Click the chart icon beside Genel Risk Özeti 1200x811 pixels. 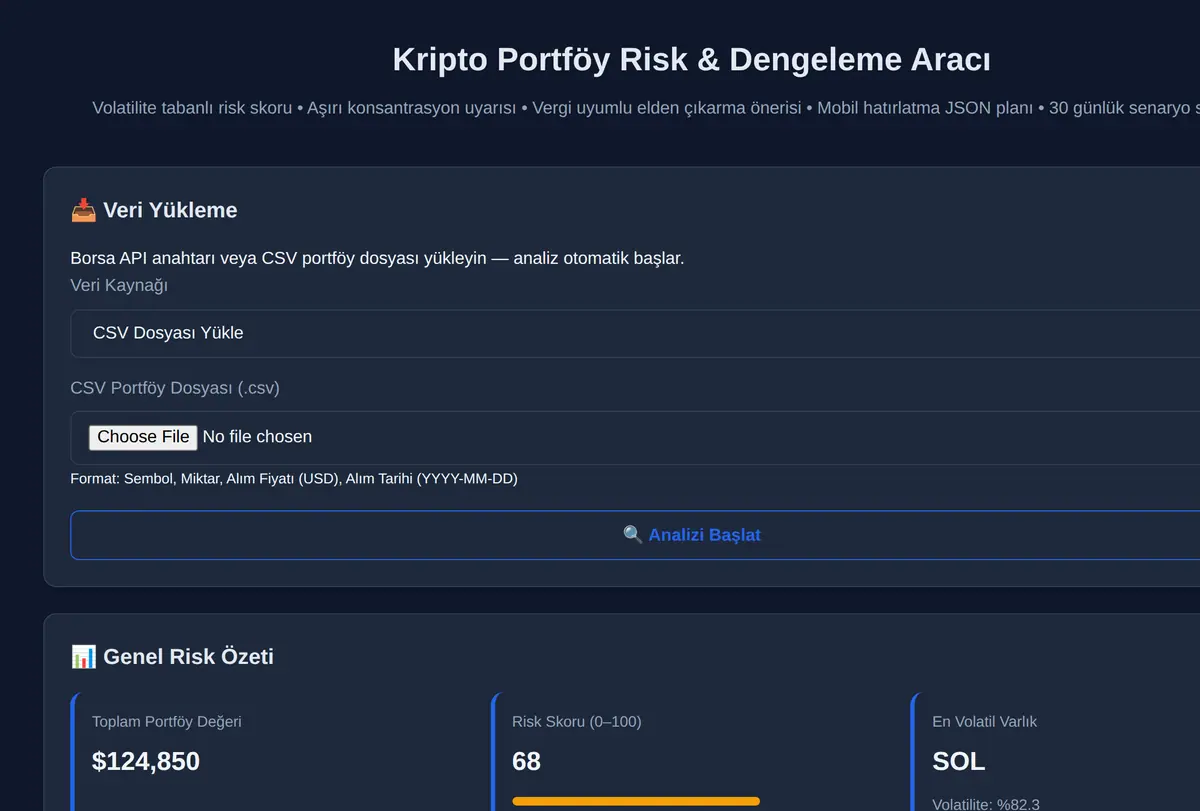(x=84, y=656)
